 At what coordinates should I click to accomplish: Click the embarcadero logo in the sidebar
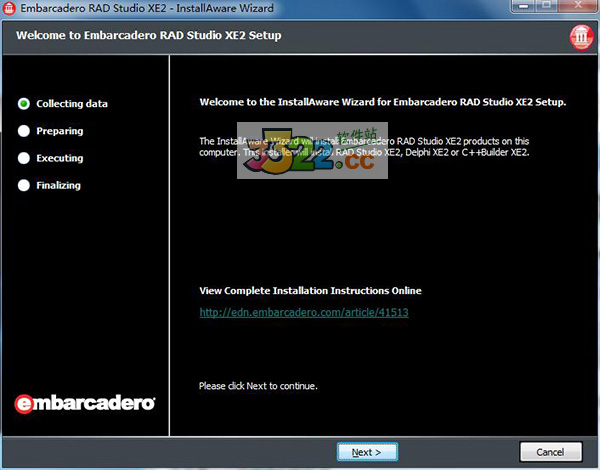click(x=85, y=403)
